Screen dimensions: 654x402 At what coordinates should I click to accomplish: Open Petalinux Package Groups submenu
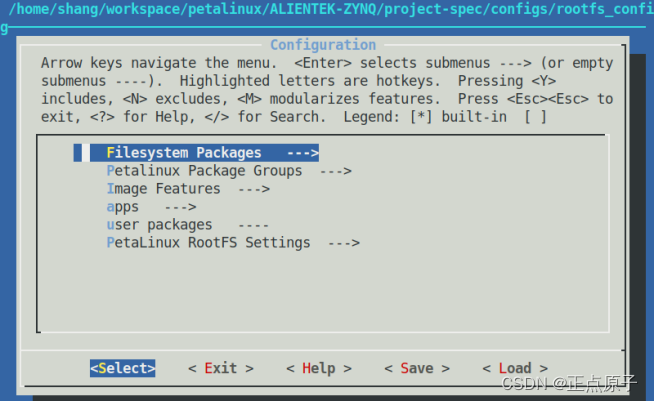[x=229, y=171]
